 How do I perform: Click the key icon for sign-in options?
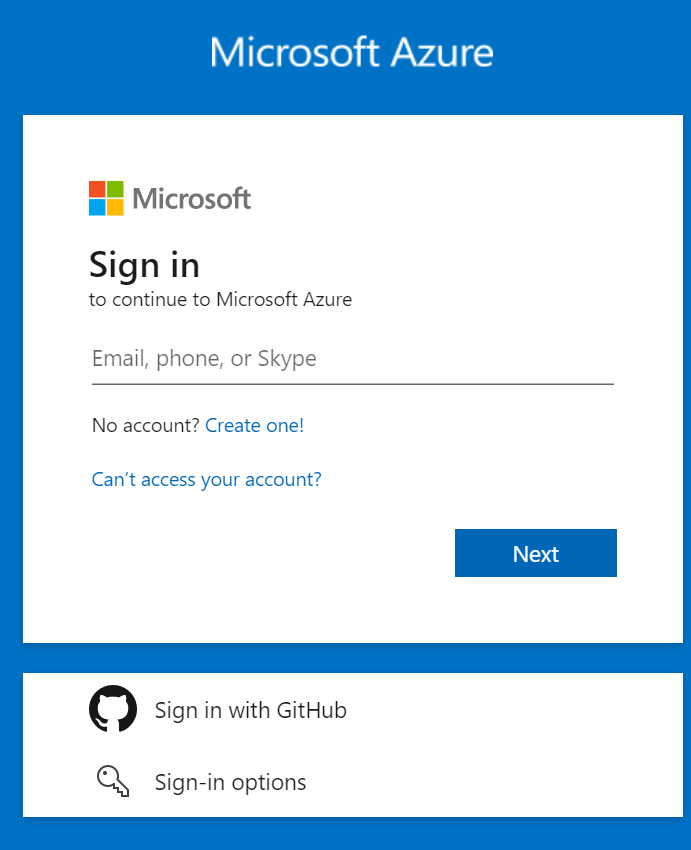tap(113, 781)
